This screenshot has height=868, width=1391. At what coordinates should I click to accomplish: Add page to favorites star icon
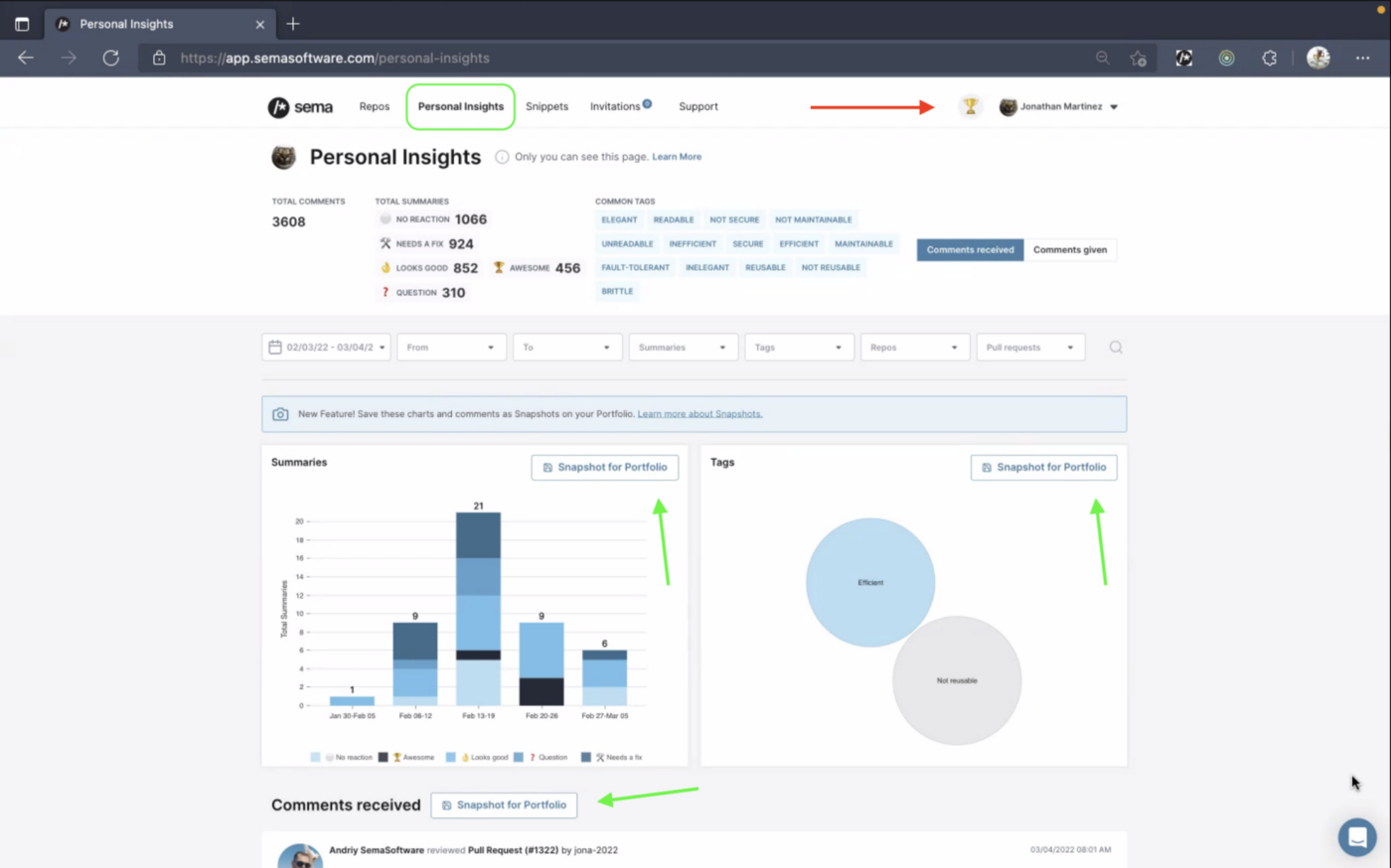(x=1139, y=58)
